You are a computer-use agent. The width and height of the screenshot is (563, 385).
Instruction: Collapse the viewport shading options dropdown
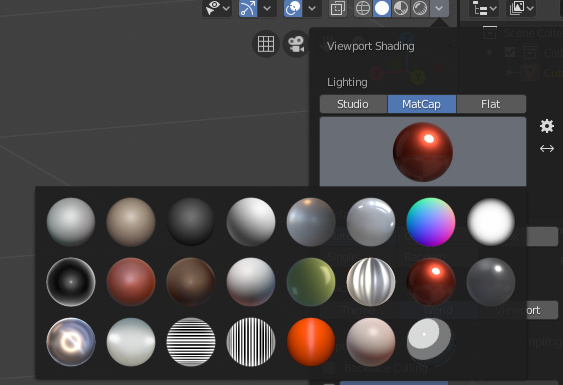click(439, 8)
